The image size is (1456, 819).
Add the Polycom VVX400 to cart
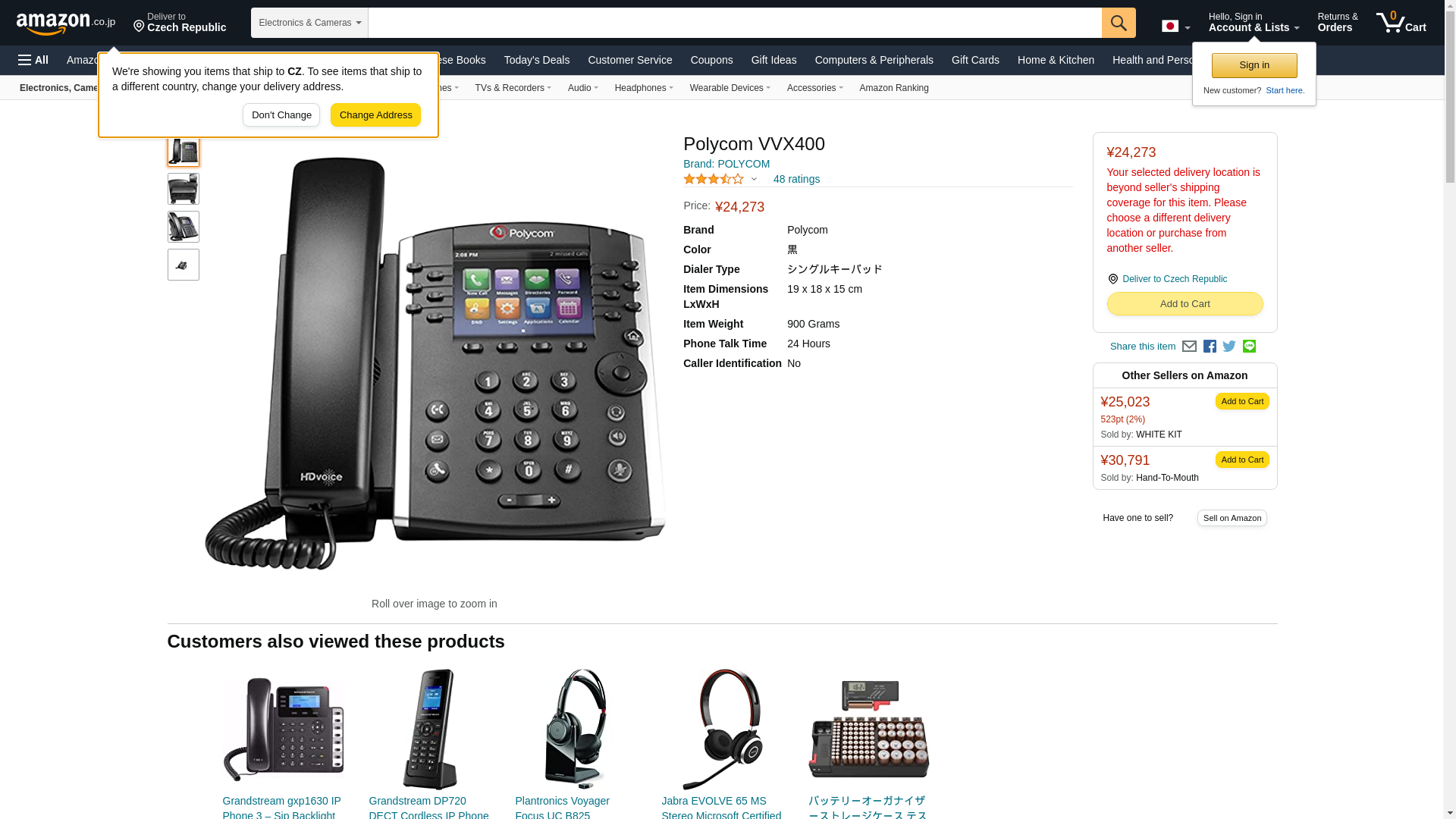click(1185, 304)
